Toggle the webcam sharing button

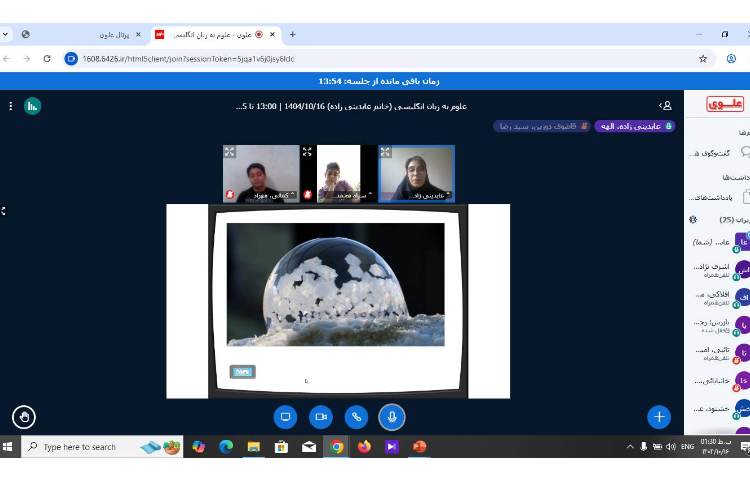[321, 416]
